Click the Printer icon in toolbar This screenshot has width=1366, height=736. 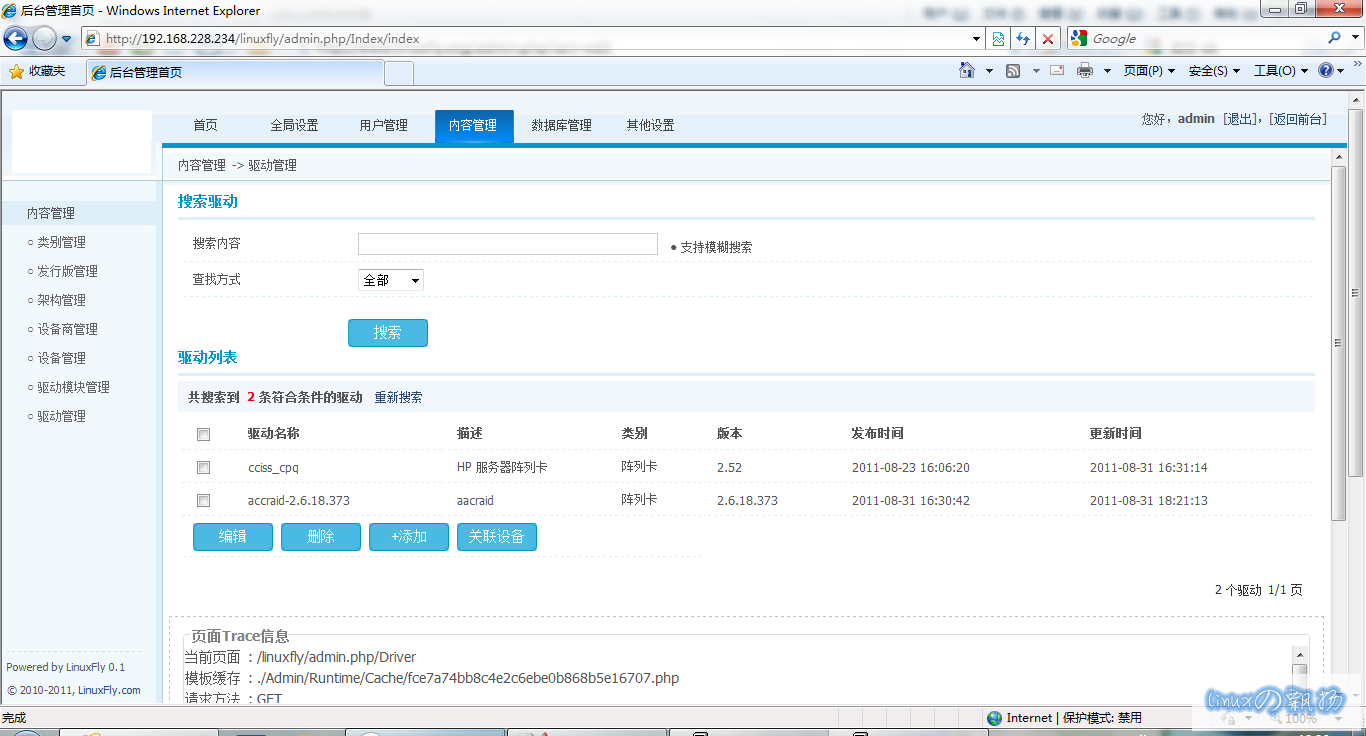pyautogui.click(x=1085, y=71)
